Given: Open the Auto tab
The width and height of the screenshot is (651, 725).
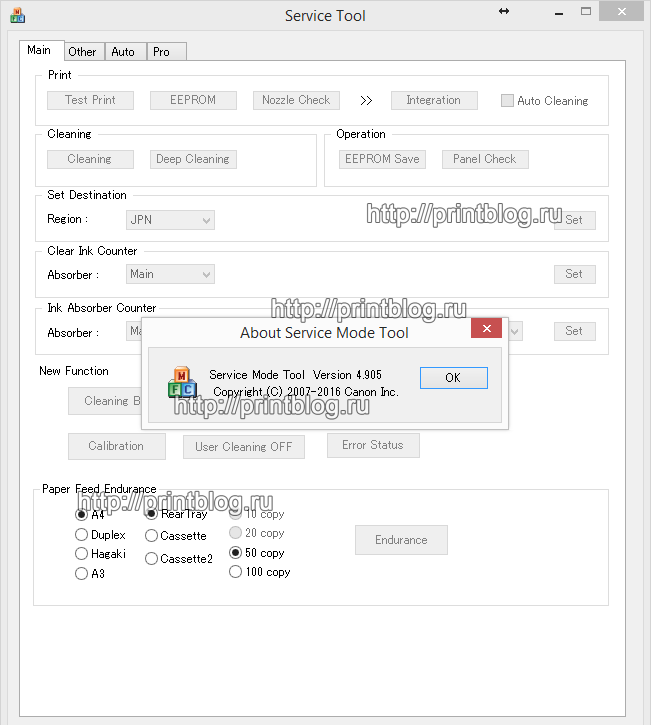Looking at the screenshot, I should tap(124, 52).
